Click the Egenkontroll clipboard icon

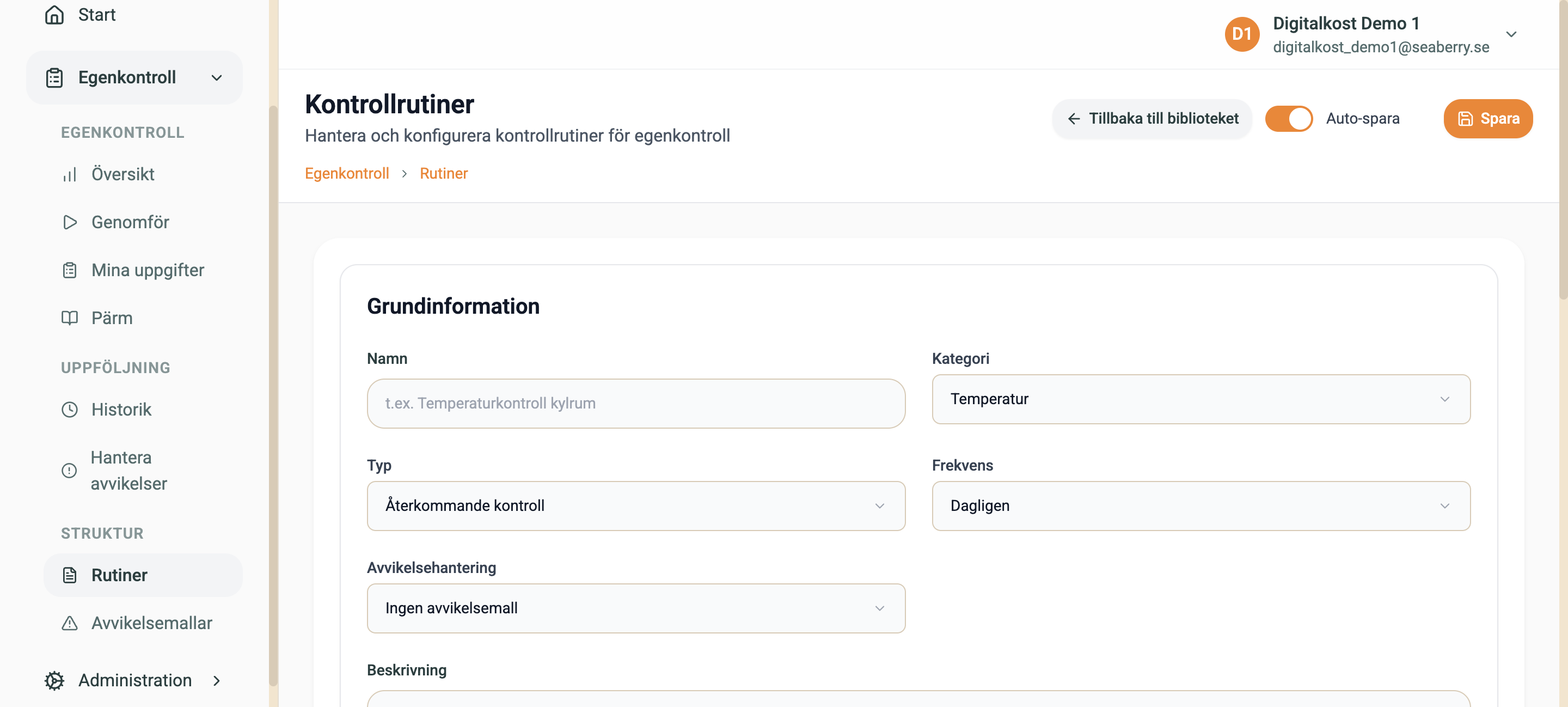(x=54, y=77)
